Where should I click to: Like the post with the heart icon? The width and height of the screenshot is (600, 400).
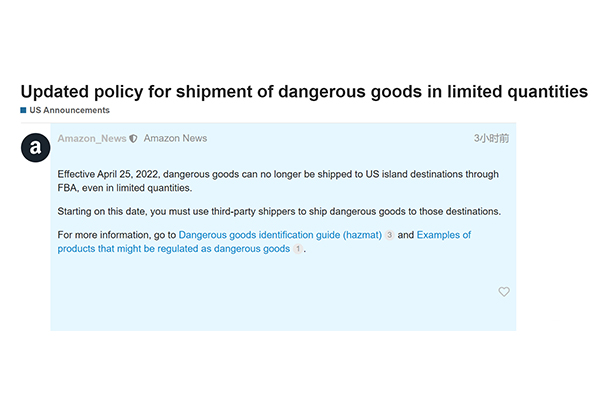click(x=504, y=292)
